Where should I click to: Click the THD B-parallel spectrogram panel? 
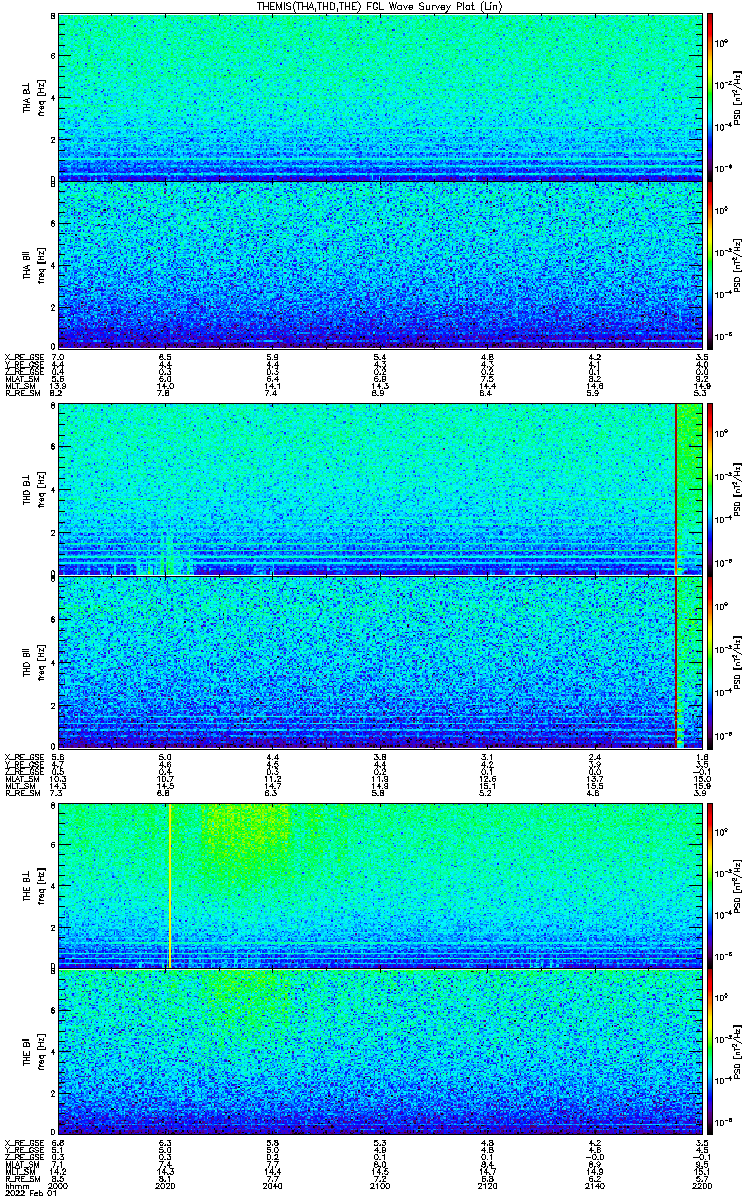378,661
